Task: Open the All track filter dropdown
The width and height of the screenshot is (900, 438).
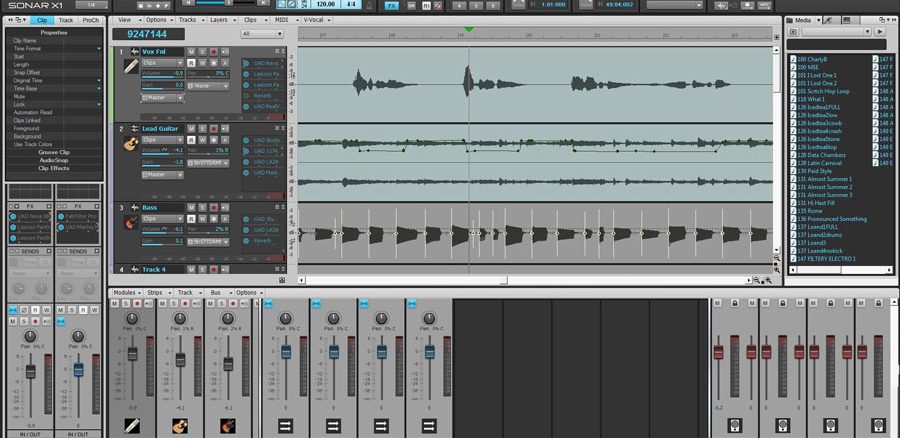Action: click(261, 34)
